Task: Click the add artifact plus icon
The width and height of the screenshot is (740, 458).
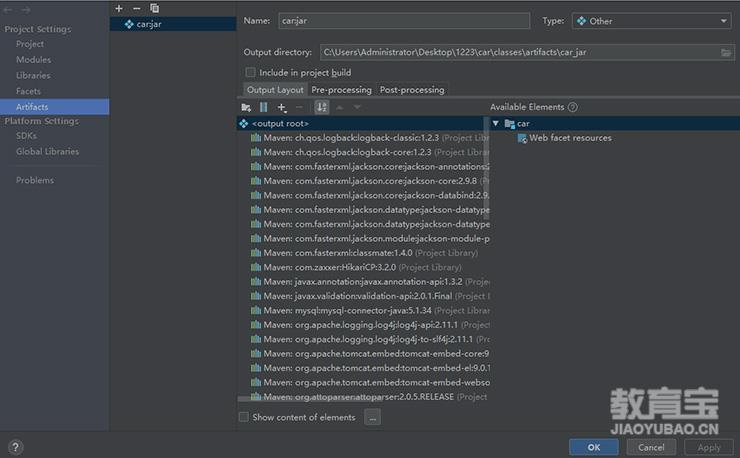Action: click(x=119, y=8)
